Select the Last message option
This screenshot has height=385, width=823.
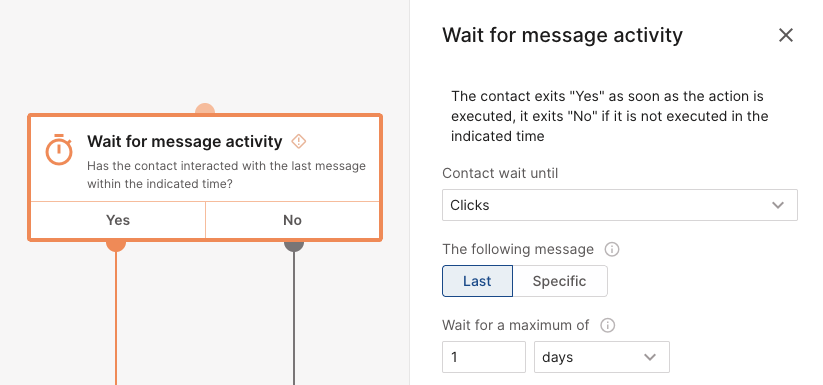point(477,281)
